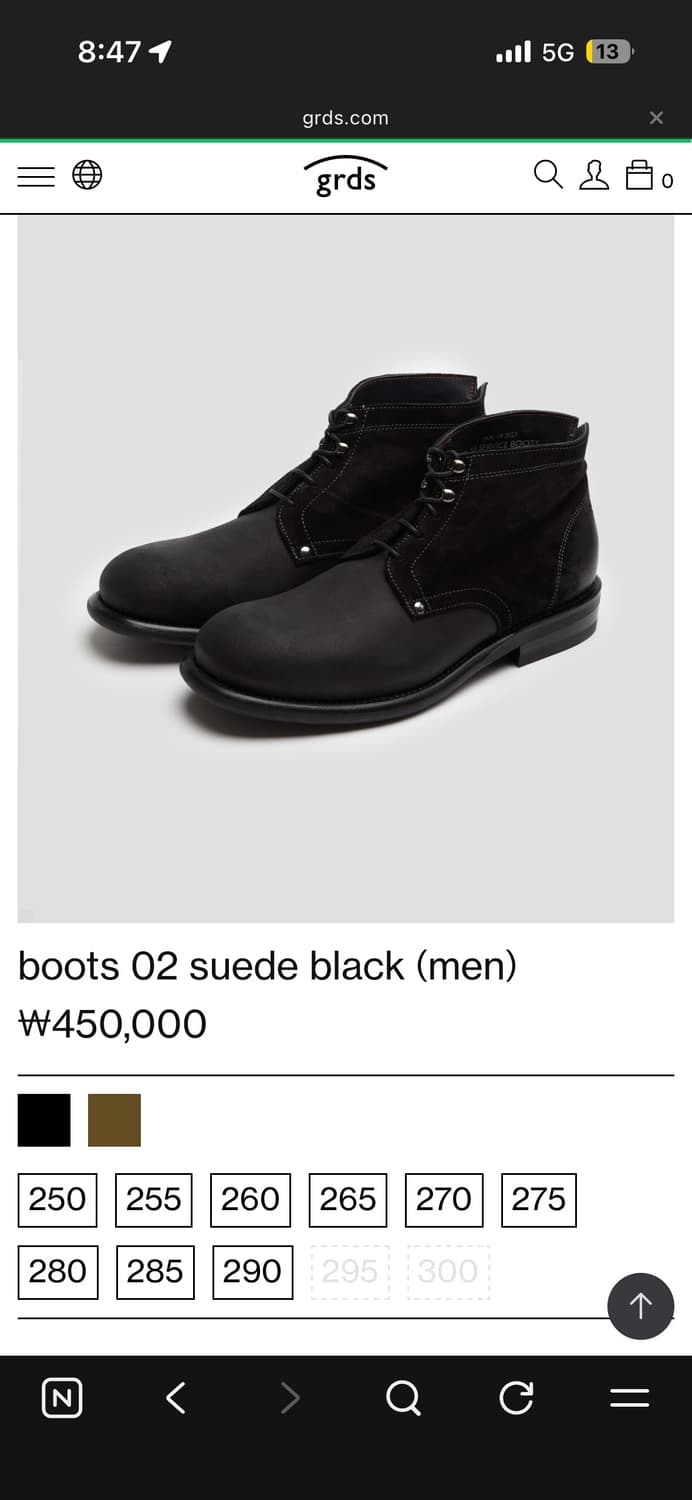Viewport: 692px width, 1500px height.
Task: Tap the suede boots product image
Action: pos(346,568)
